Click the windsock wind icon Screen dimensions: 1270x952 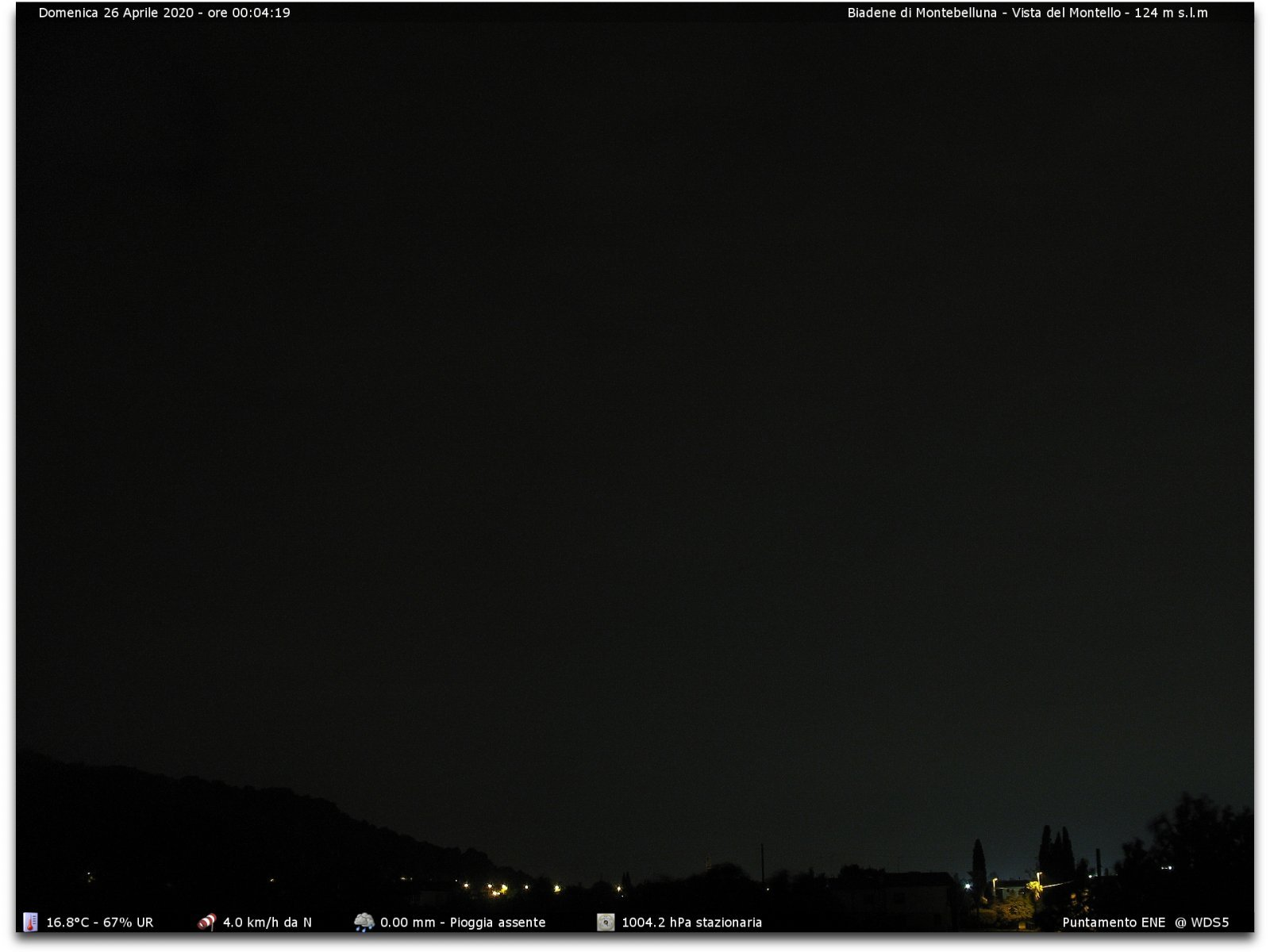(x=206, y=922)
